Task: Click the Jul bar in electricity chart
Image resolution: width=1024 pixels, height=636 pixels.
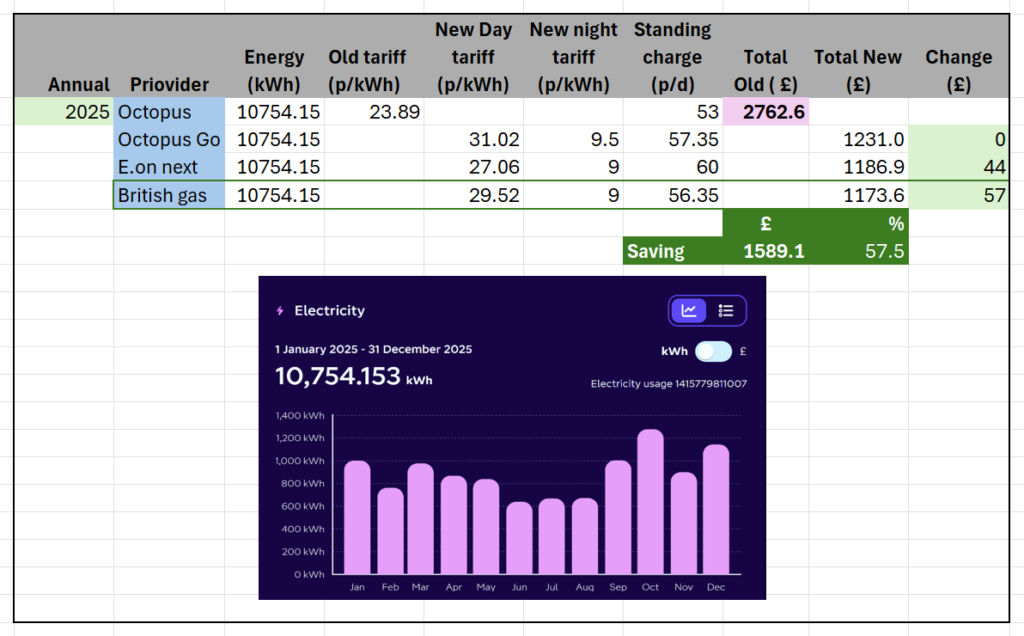Action: click(552, 536)
